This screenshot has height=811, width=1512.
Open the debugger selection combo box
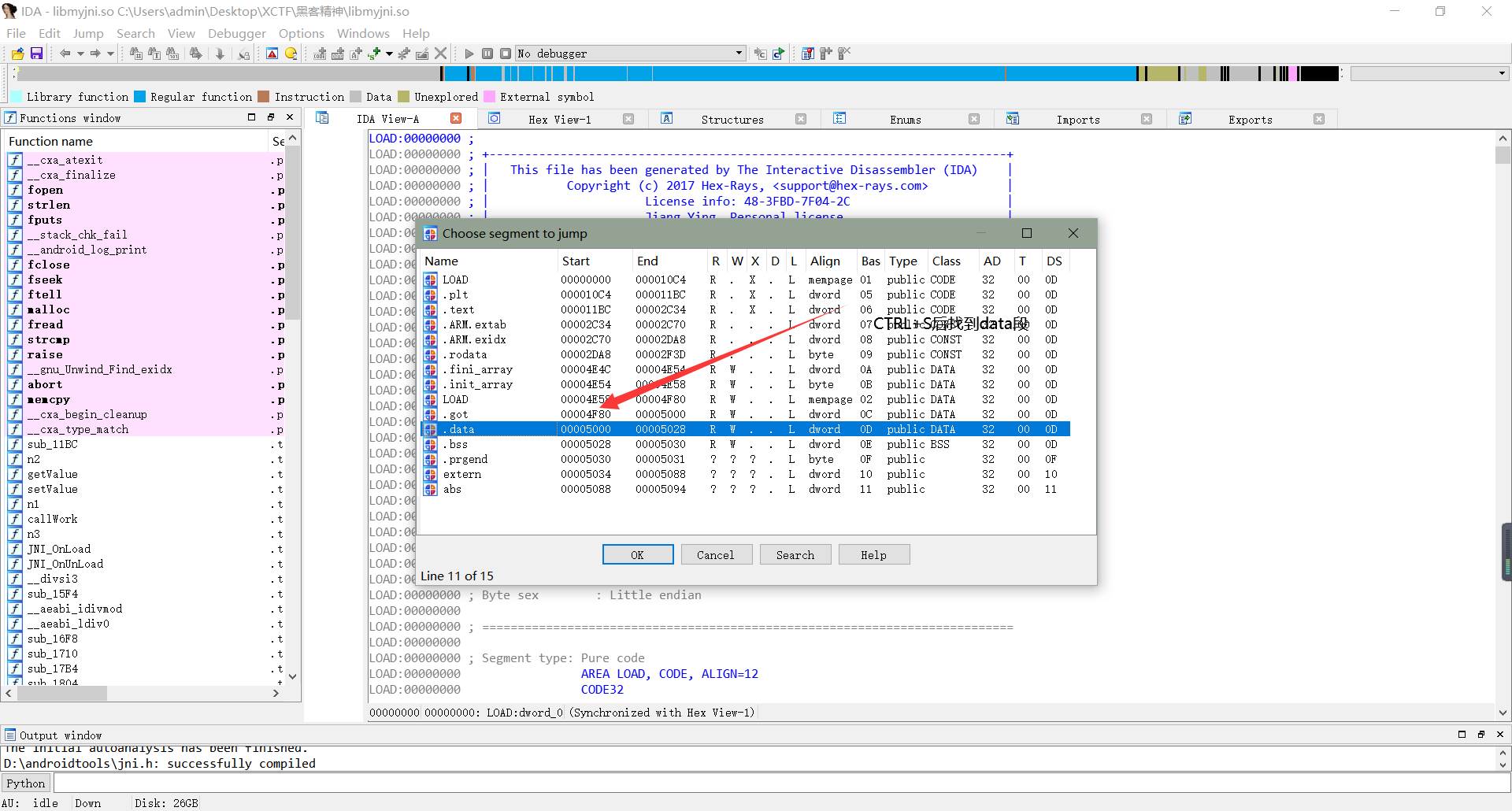pyautogui.click(x=630, y=54)
